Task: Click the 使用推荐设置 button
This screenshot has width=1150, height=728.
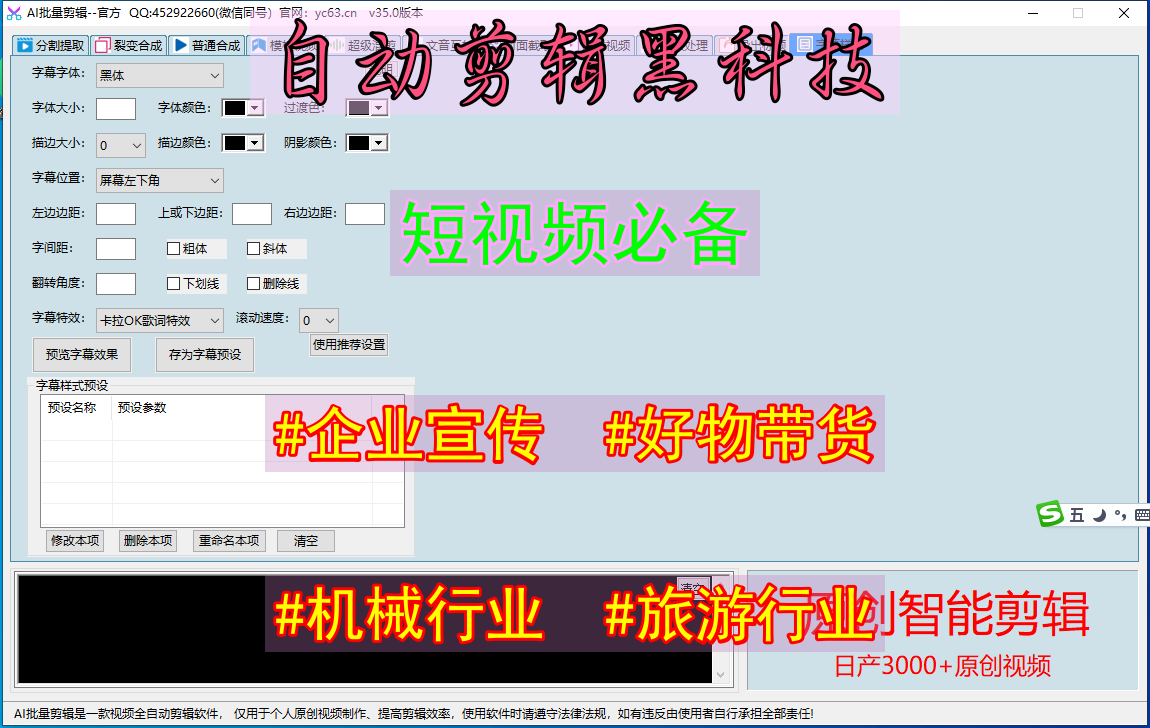Action: [x=349, y=345]
